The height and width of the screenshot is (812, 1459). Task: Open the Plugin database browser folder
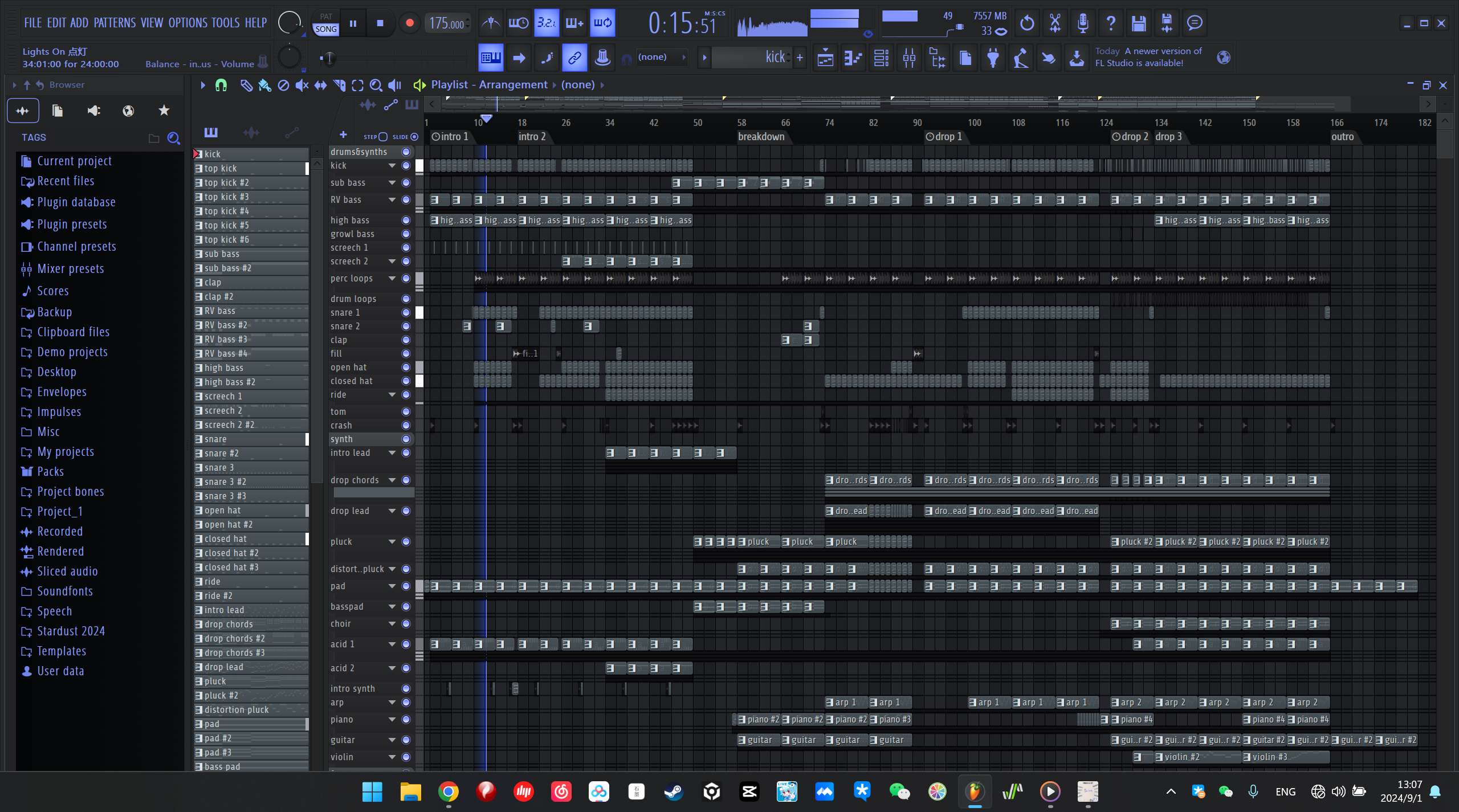coord(76,202)
